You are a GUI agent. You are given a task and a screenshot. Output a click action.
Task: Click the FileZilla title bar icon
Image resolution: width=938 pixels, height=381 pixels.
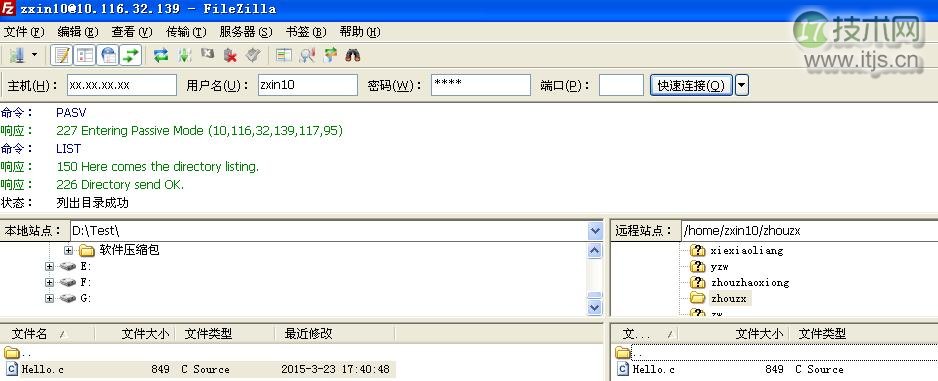(8, 9)
